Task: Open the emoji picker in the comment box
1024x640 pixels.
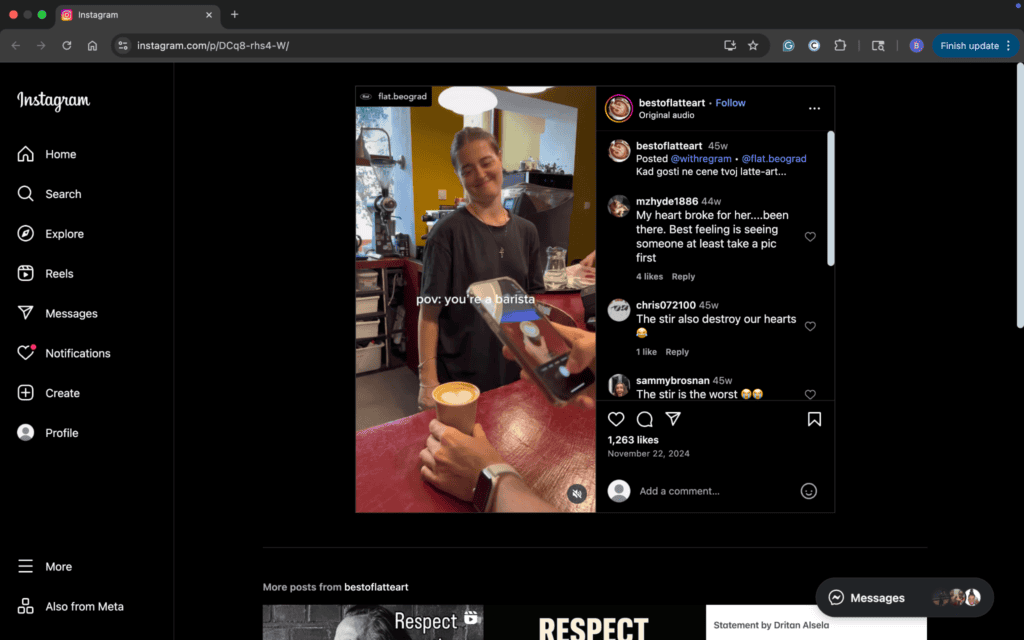Action: point(809,491)
